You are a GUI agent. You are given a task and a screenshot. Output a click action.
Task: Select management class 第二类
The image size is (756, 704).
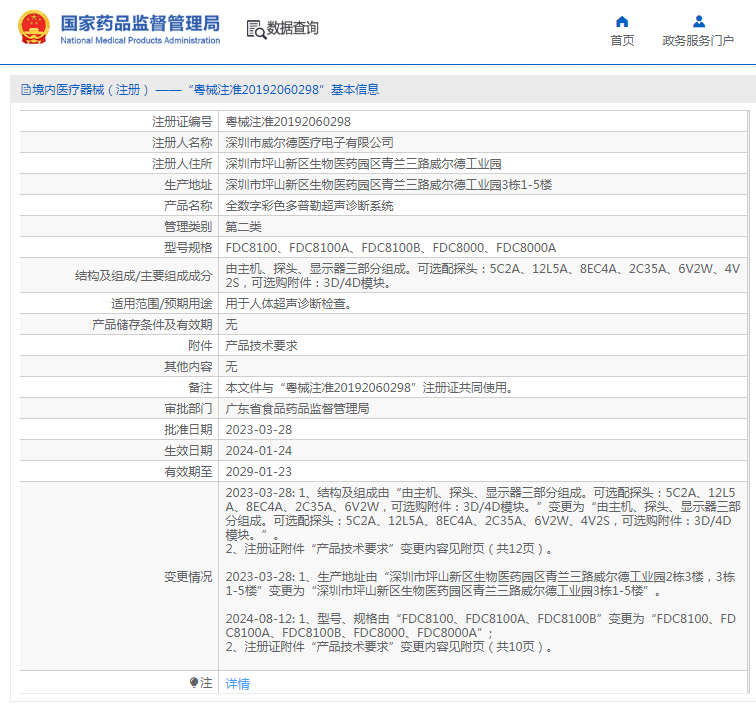click(x=243, y=227)
